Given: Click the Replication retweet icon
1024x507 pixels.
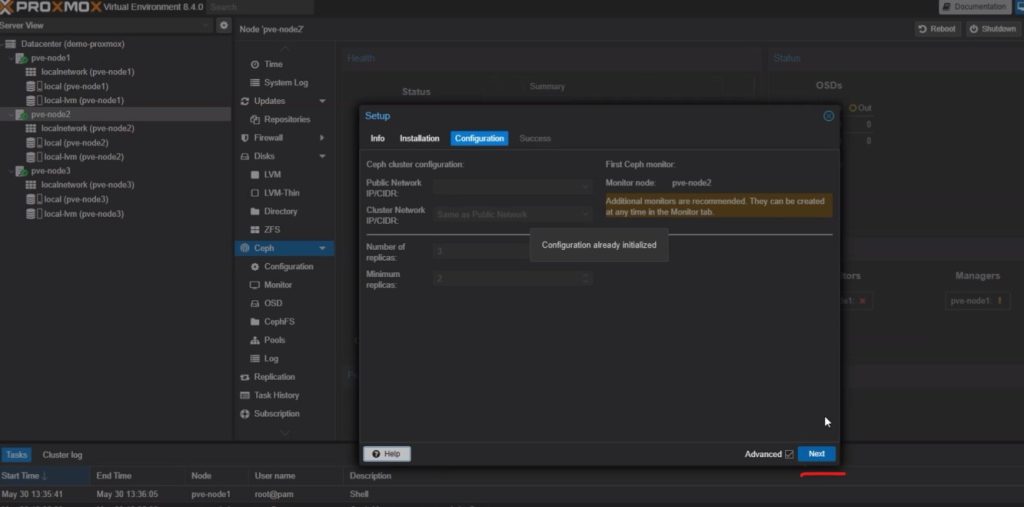Looking at the screenshot, I should (245, 377).
